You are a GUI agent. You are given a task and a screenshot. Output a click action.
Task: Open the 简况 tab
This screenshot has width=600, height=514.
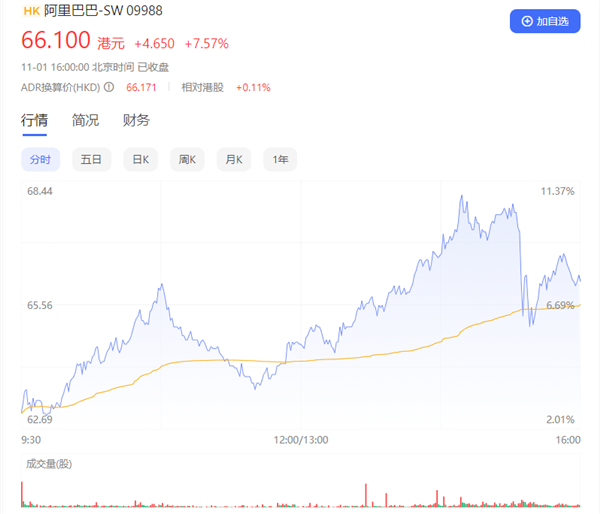[85, 120]
